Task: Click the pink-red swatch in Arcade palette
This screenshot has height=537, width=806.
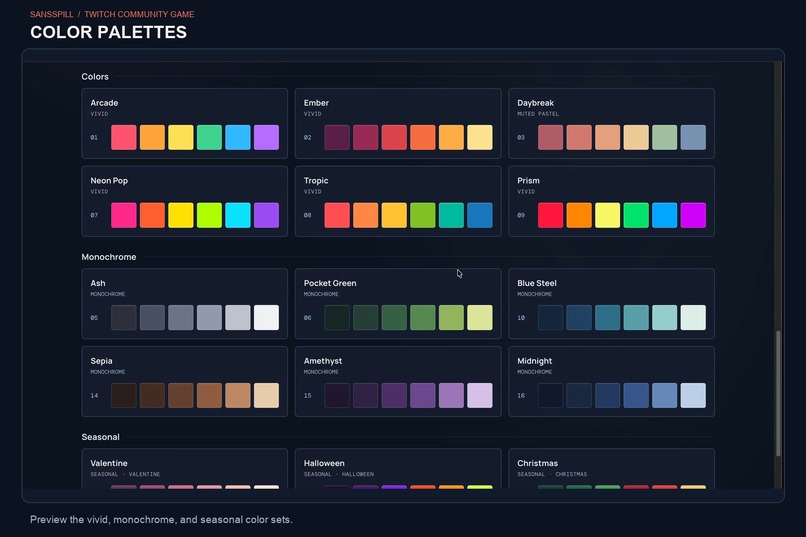Action: (x=124, y=137)
